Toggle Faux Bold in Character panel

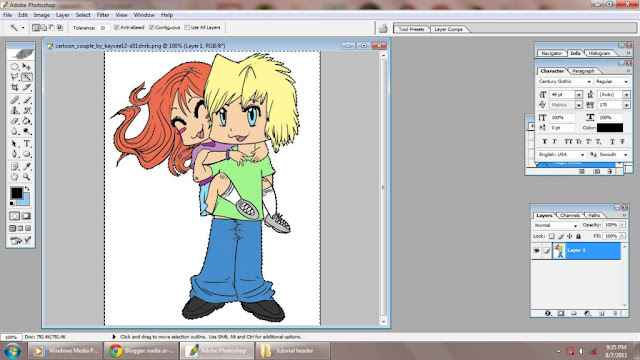tap(544, 141)
